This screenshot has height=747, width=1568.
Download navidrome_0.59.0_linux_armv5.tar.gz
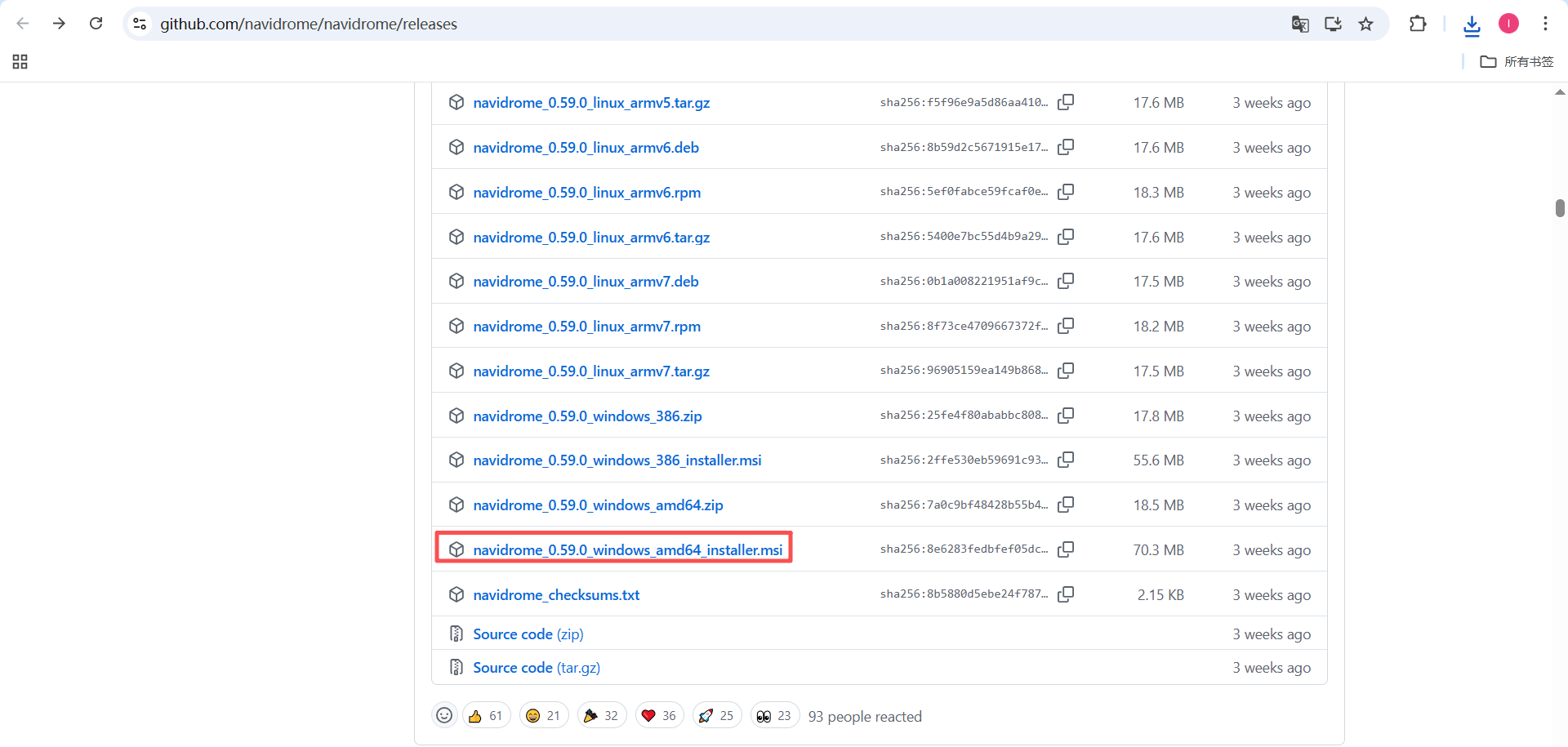(x=591, y=103)
